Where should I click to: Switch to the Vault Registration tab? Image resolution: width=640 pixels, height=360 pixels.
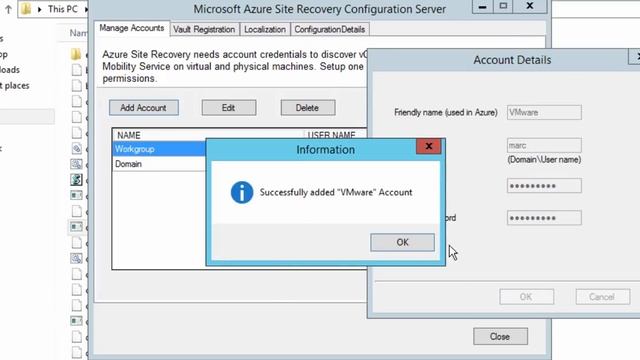tap(204, 29)
